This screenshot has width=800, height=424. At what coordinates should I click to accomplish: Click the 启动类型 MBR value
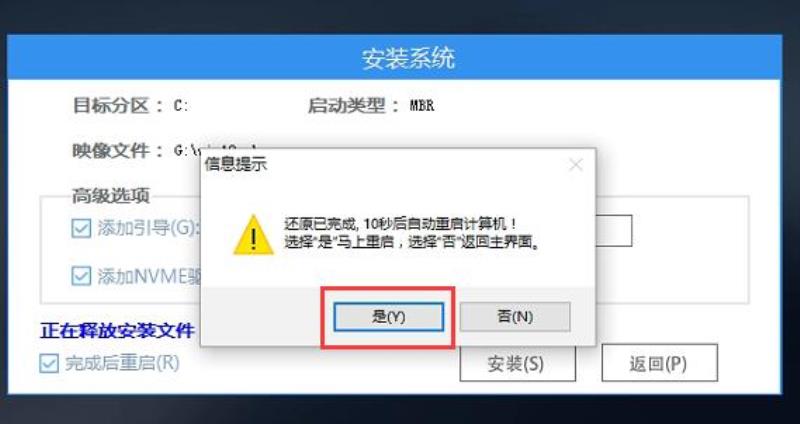[421, 106]
